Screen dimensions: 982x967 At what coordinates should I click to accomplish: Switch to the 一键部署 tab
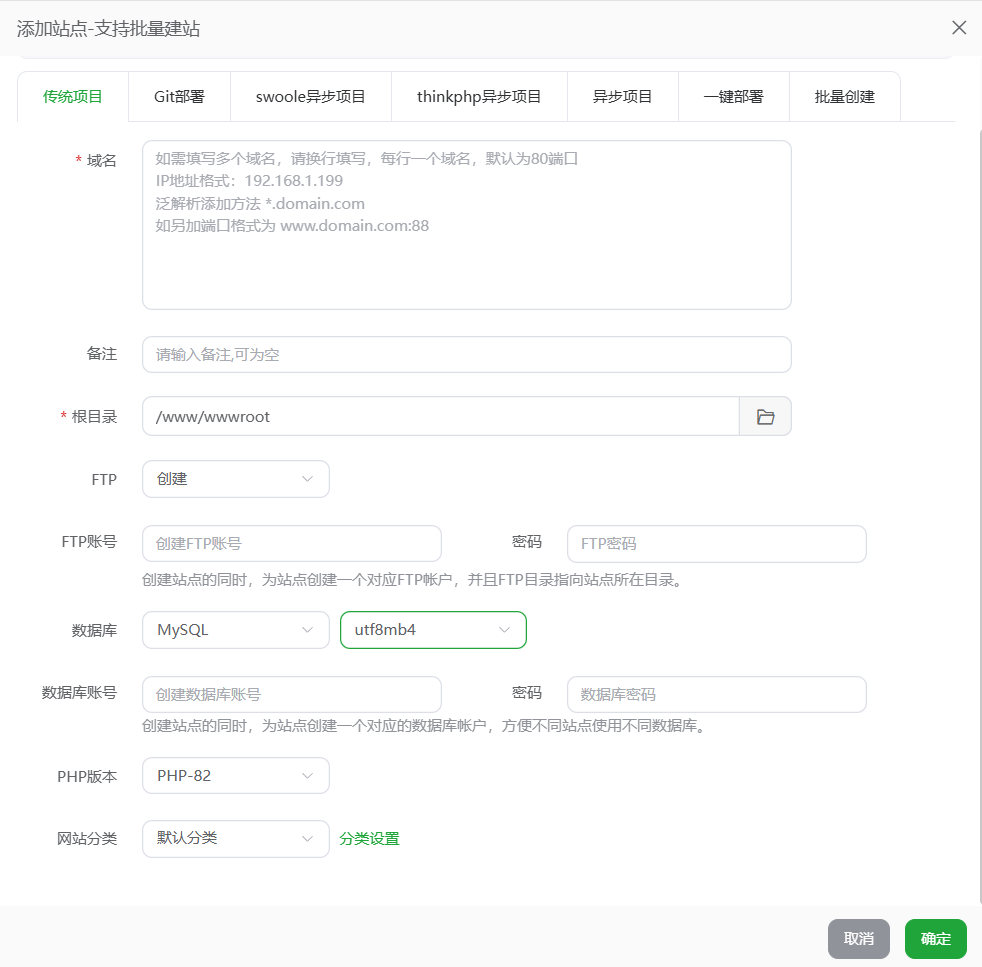(733, 97)
